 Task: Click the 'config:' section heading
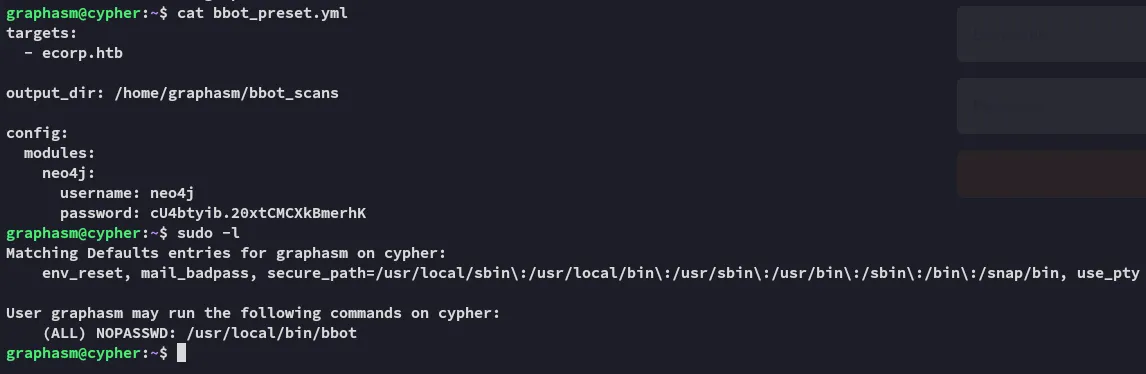click(x=37, y=133)
